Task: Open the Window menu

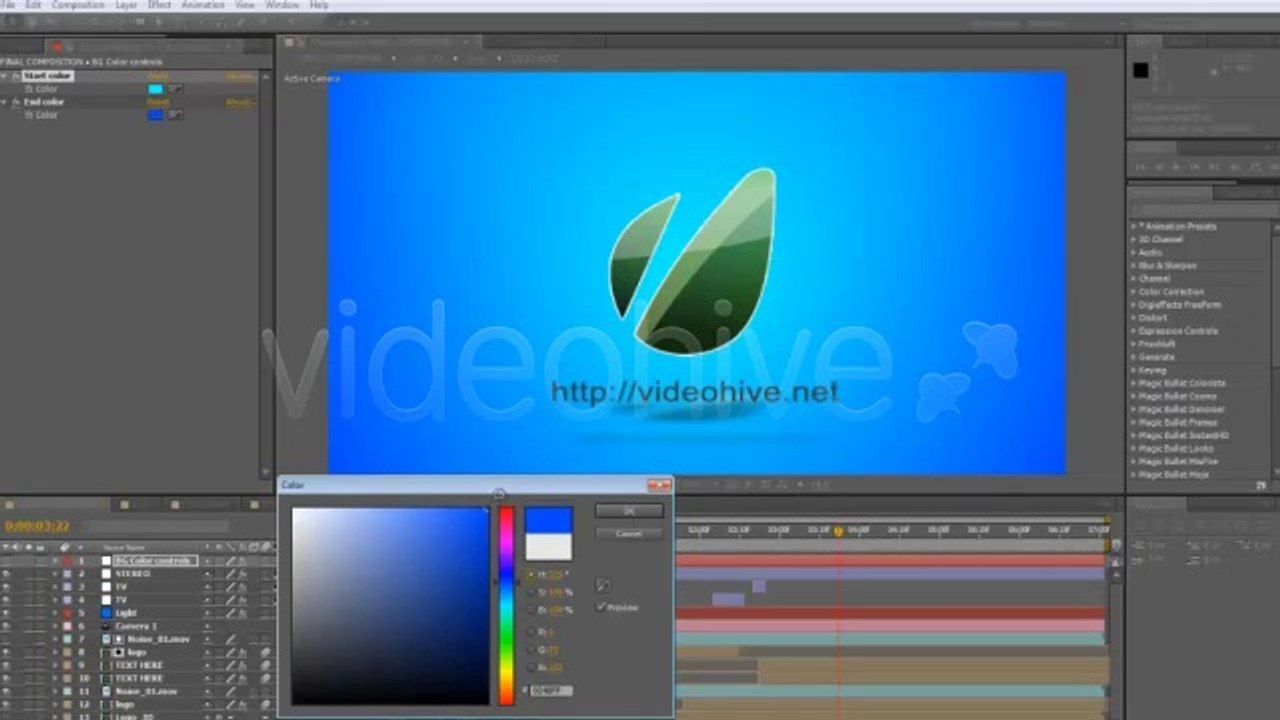Action: coord(282,5)
